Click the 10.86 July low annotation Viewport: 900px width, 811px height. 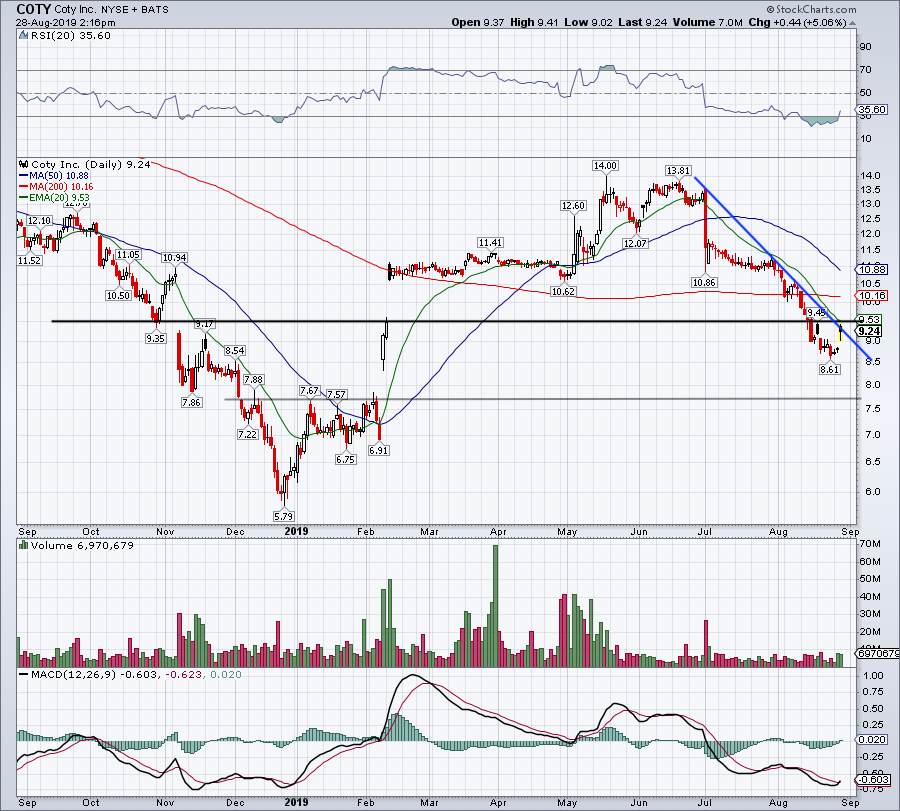704,282
